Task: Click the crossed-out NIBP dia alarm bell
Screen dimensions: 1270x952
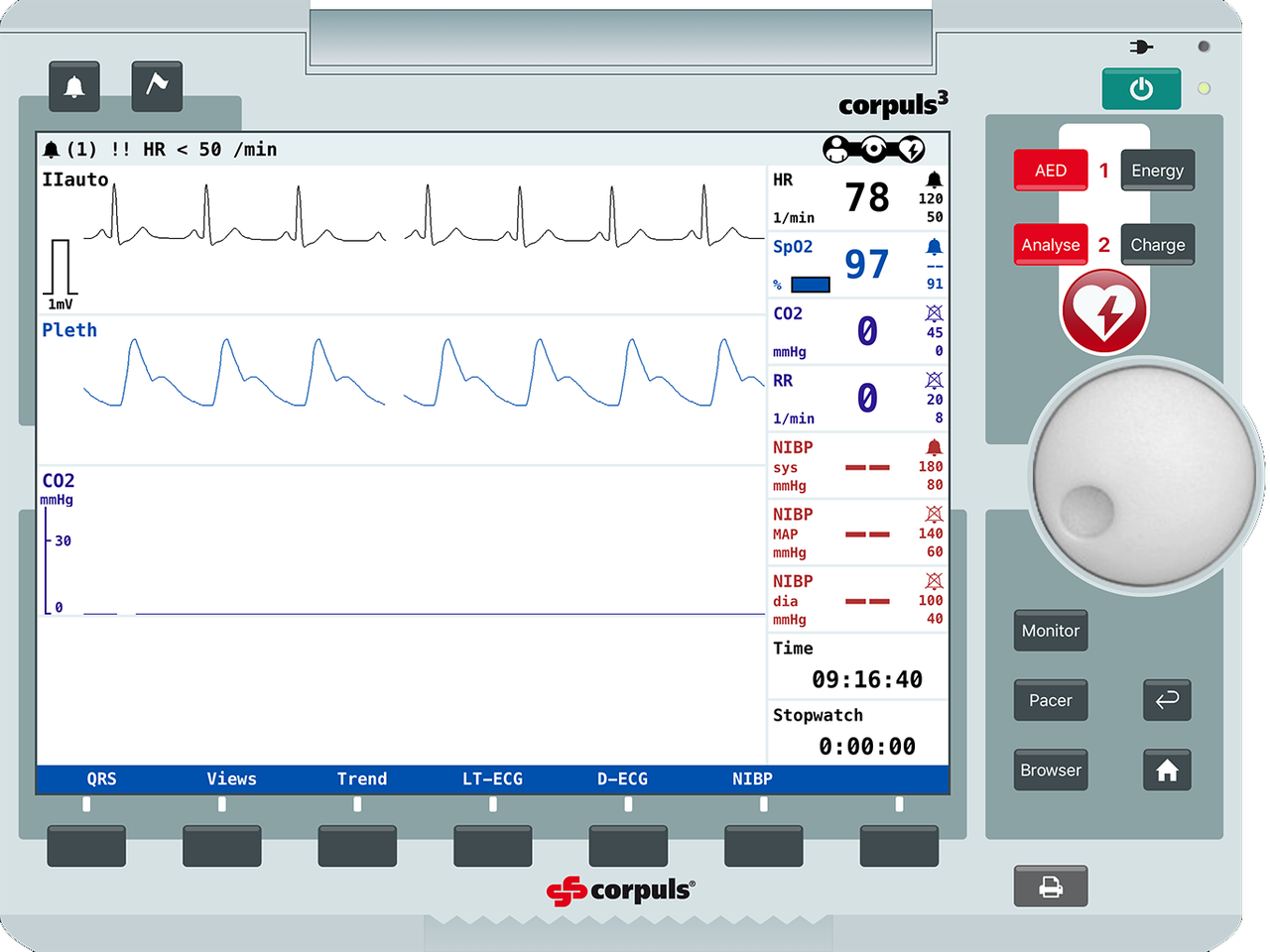Action: pos(934,581)
